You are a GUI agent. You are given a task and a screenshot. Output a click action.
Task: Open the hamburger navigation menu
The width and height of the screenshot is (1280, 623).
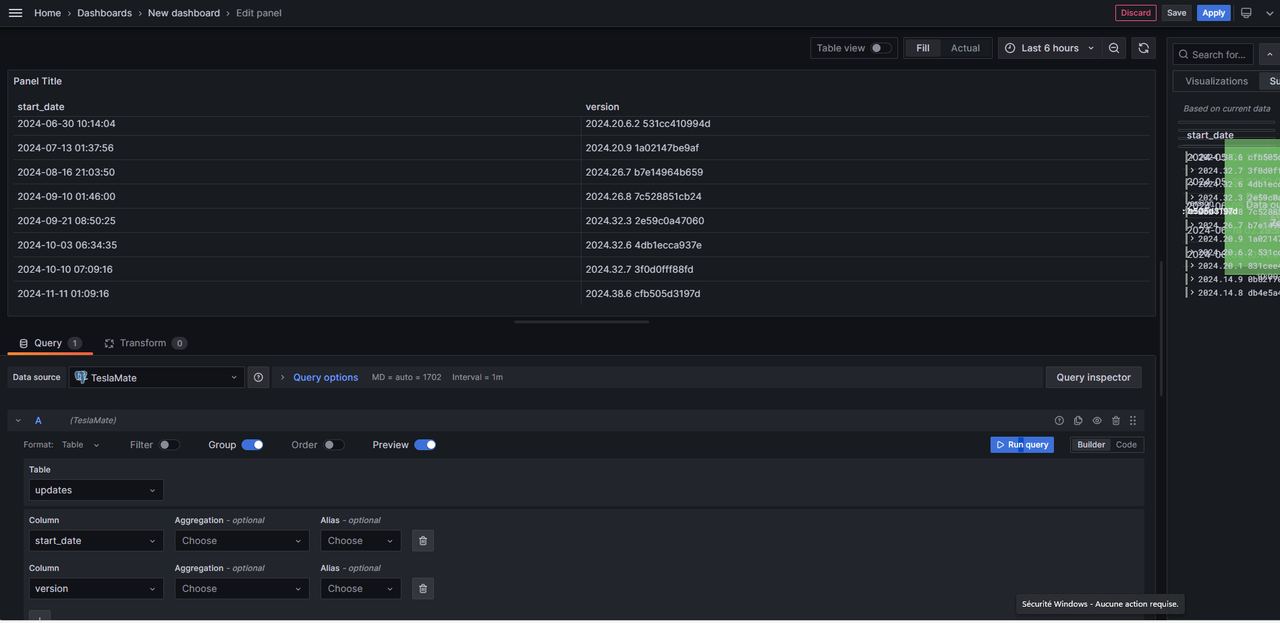click(15, 13)
